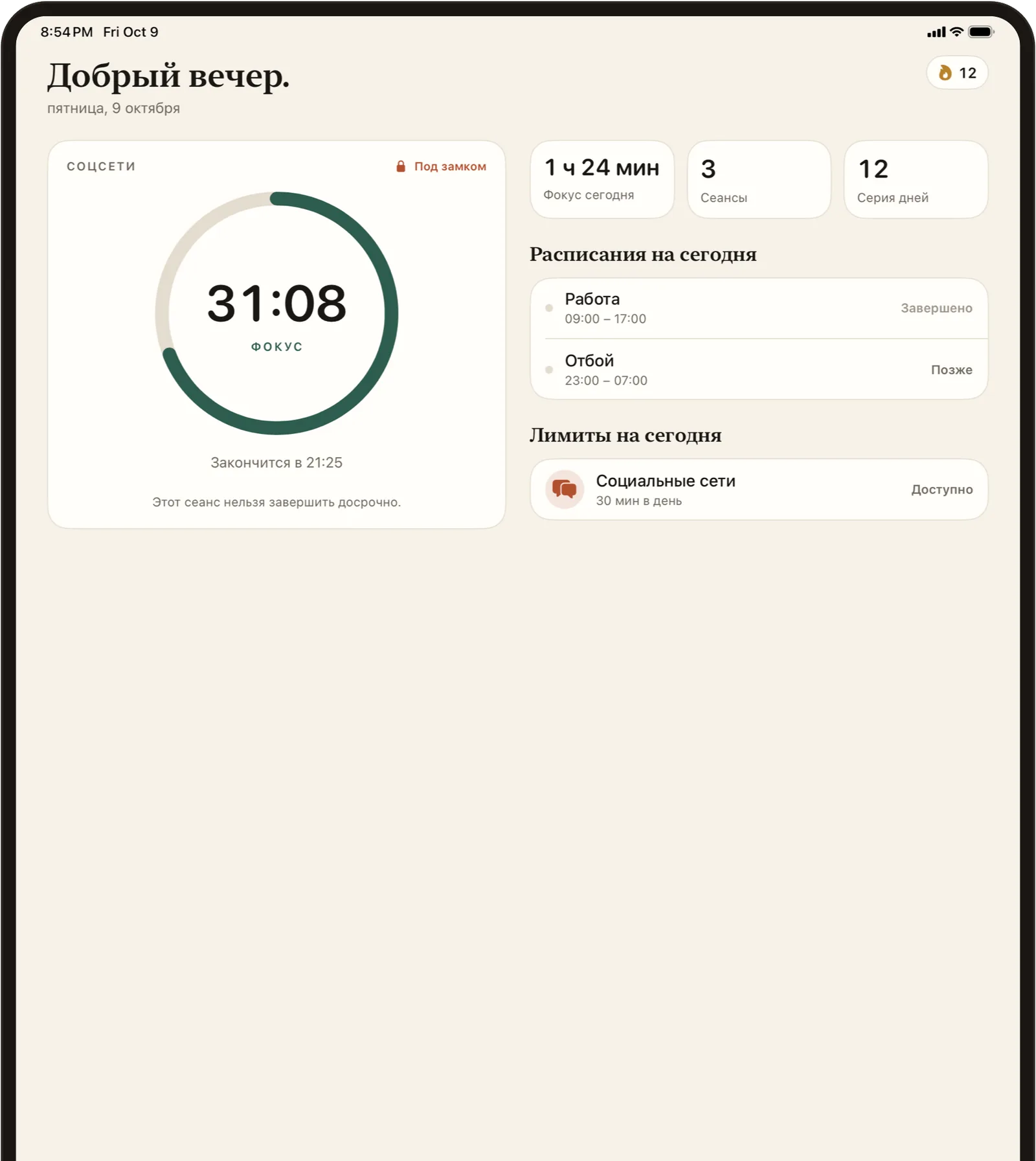The width and height of the screenshot is (1036, 1161).
Task: Tap the 31:08 countdown timer
Action: (x=276, y=303)
